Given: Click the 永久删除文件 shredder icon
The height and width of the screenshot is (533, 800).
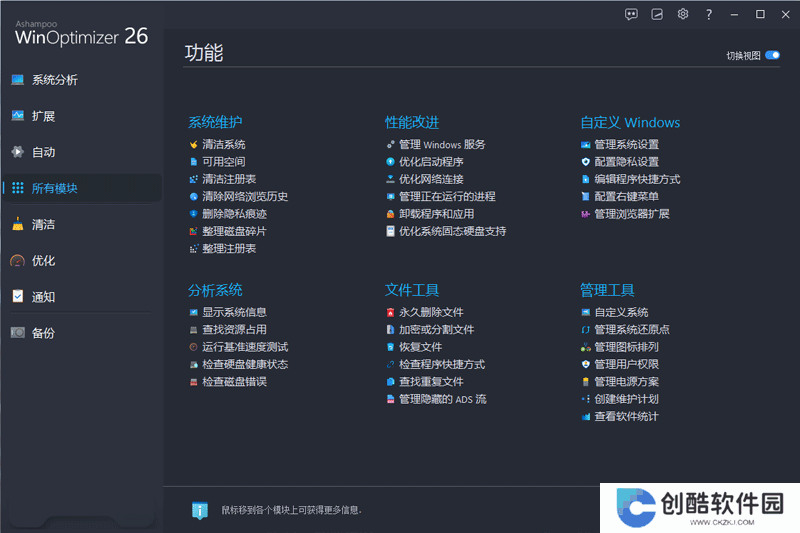Looking at the screenshot, I should coord(390,312).
